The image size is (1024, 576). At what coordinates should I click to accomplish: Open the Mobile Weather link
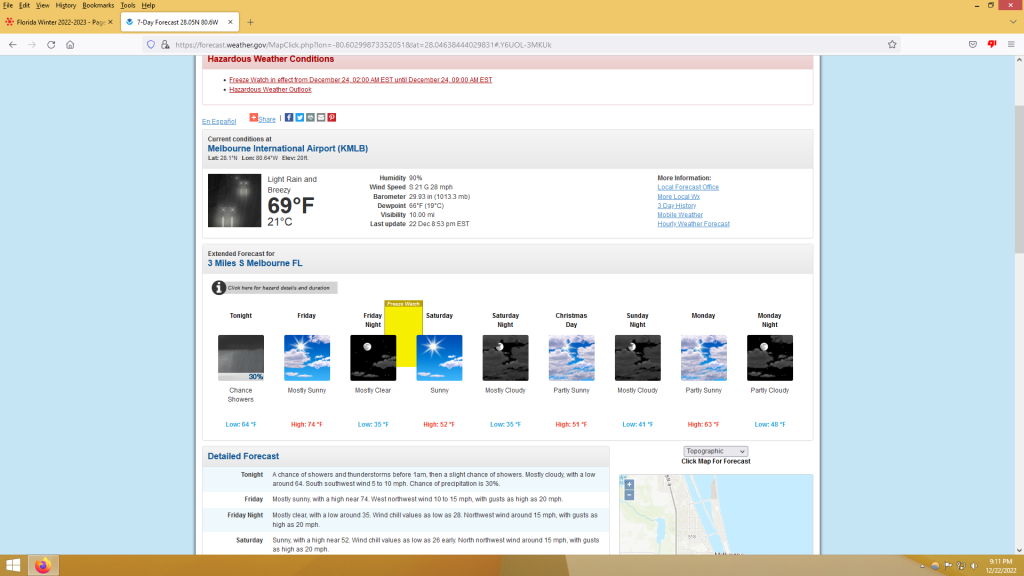(680, 214)
